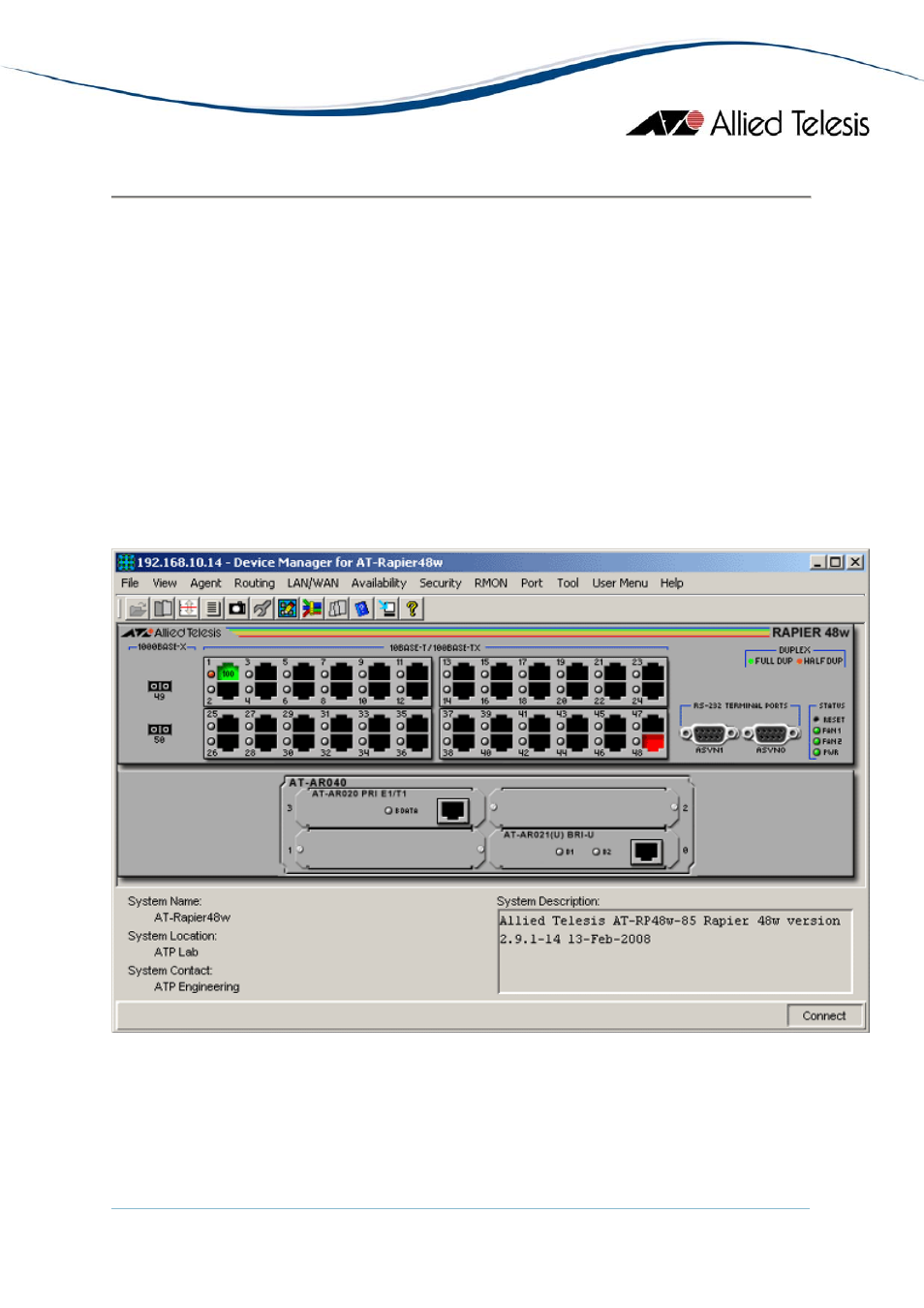Click the 1000BASE-X uplink port 50
Image resolution: width=924 pixels, height=1308 pixels.
click(160, 730)
